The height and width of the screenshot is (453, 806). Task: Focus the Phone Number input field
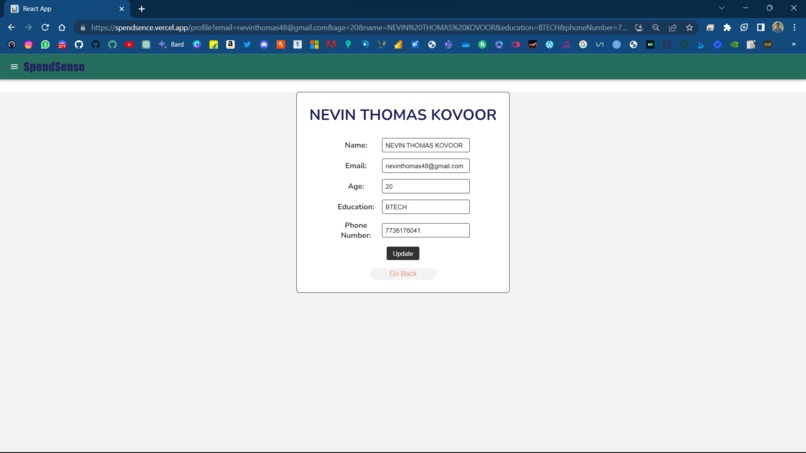pos(425,230)
